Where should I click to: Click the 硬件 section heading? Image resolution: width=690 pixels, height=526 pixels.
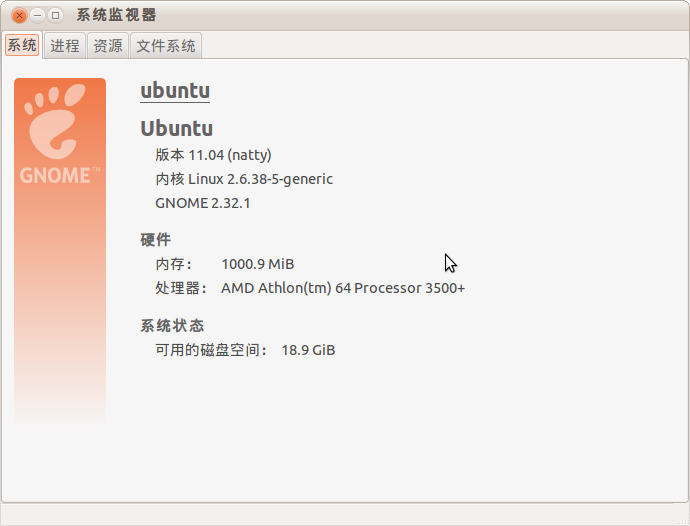155,240
